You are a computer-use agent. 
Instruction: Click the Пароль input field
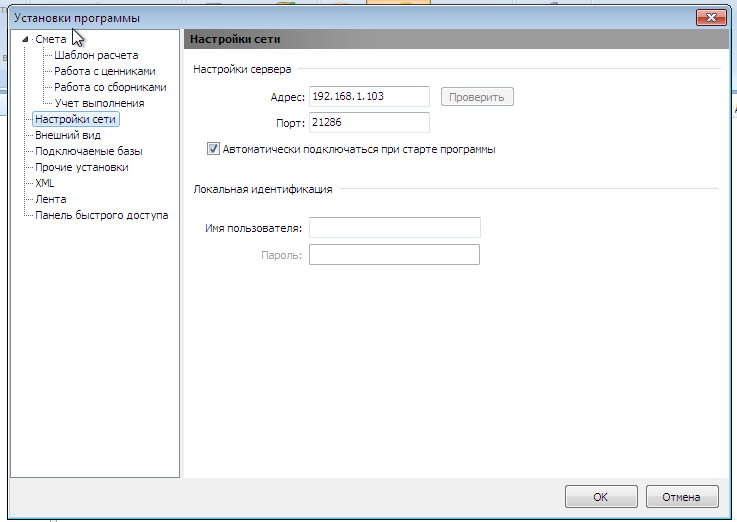pyautogui.click(x=394, y=255)
